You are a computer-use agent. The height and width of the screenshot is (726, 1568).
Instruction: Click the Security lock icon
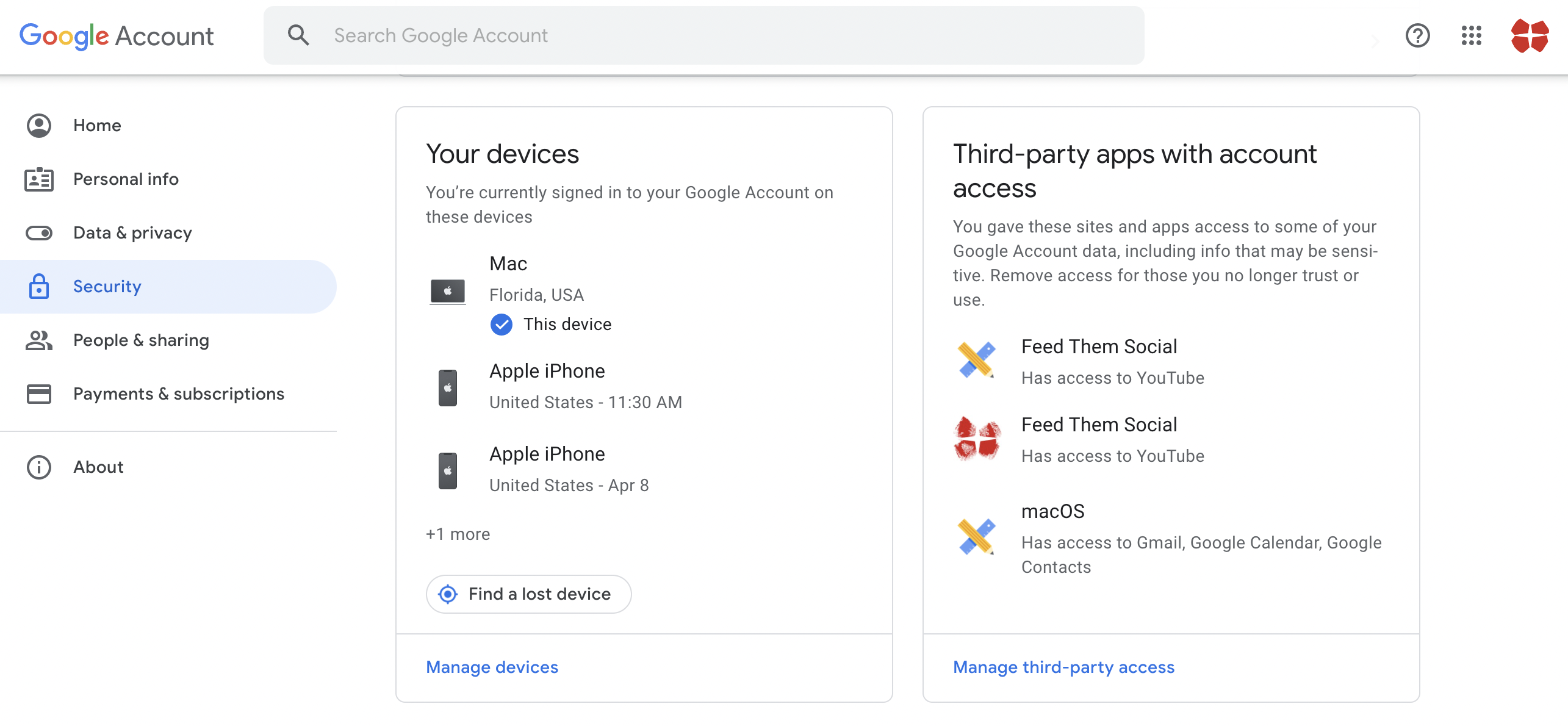(39, 286)
